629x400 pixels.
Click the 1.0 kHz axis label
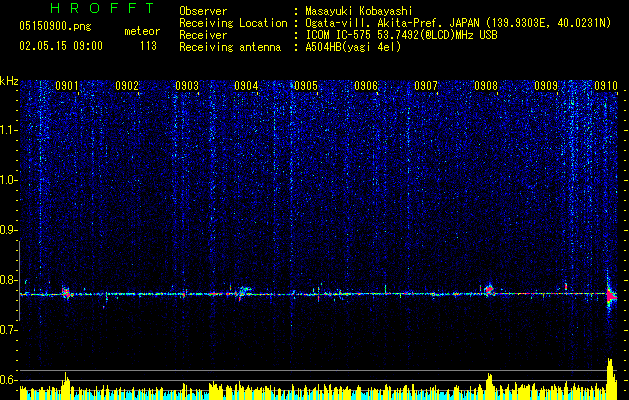8,180
